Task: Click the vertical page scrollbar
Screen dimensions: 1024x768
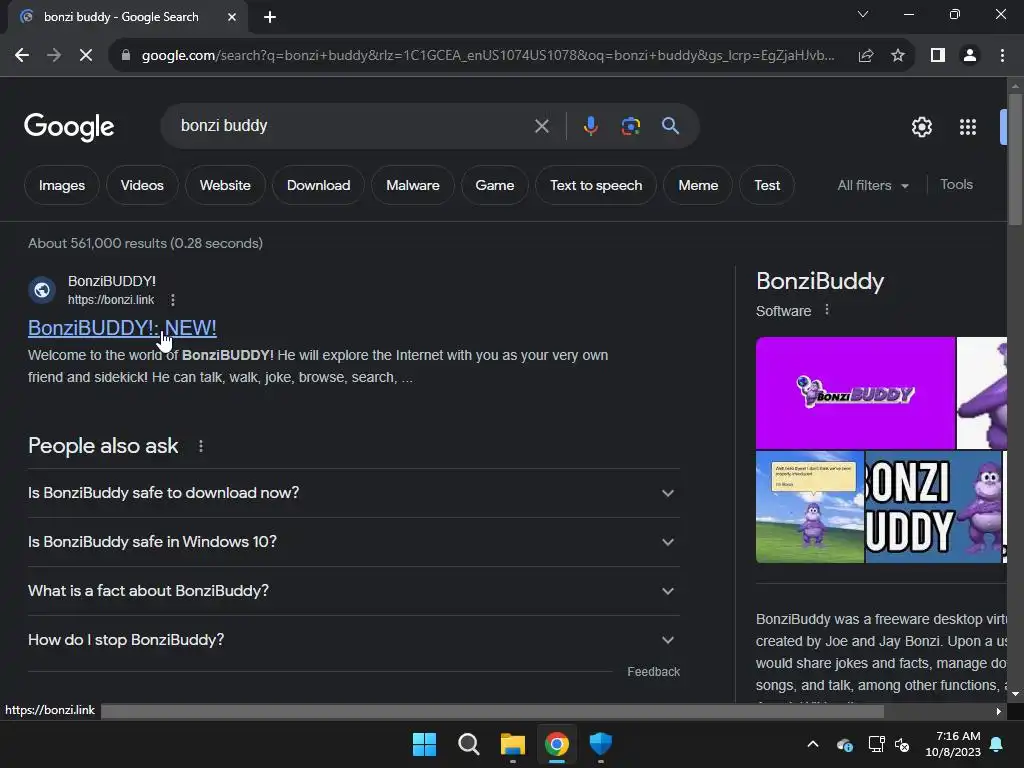Action: pyautogui.click(x=1015, y=160)
